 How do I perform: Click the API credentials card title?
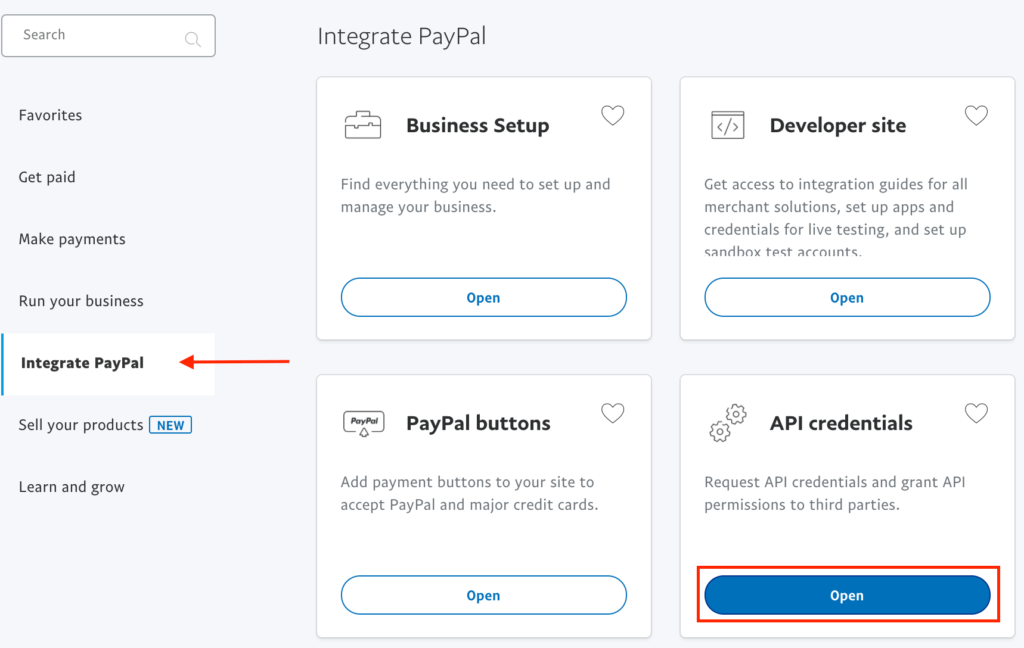tap(841, 423)
